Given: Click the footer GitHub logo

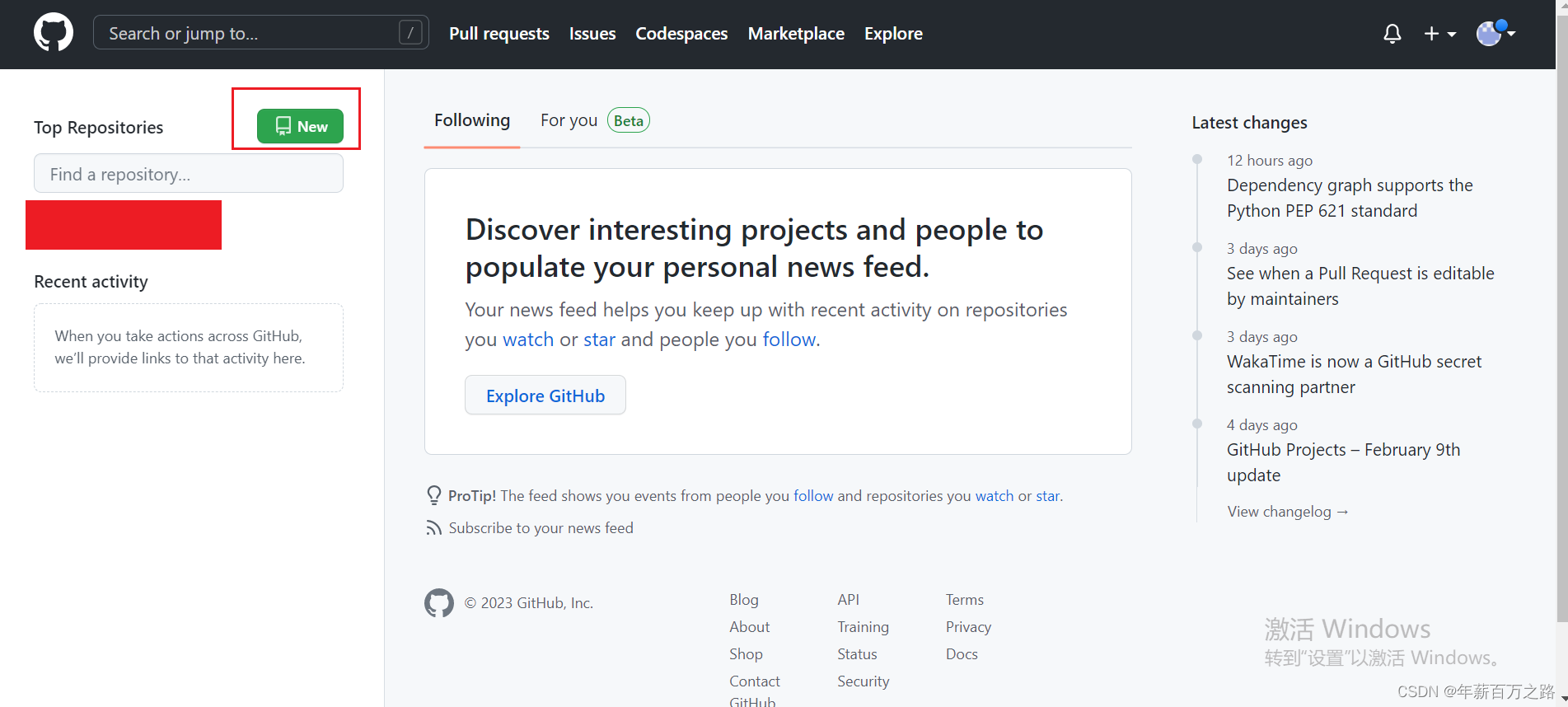Looking at the screenshot, I should click(438, 603).
